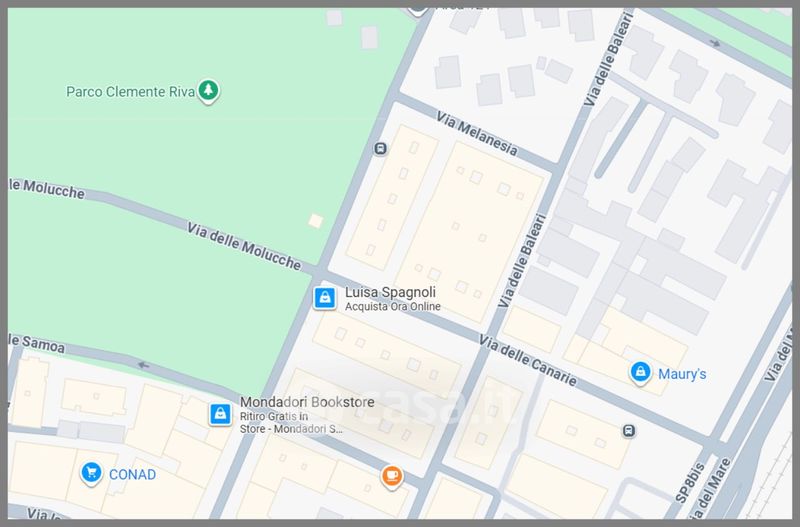This screenshot has width=800, height=527.
Task: Select the Maury's shopping bag marker
Action: [x=640, y=373]
